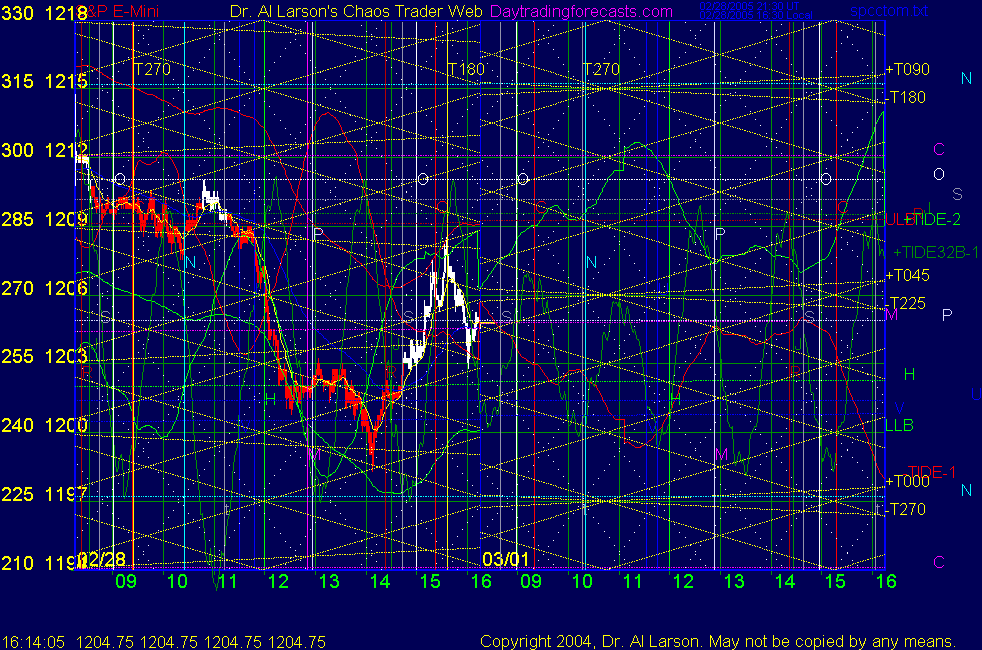Click the "330 1218" price axis label
Image resolution: width=982 pixels, height=650 pixels.
pos(44,13)
